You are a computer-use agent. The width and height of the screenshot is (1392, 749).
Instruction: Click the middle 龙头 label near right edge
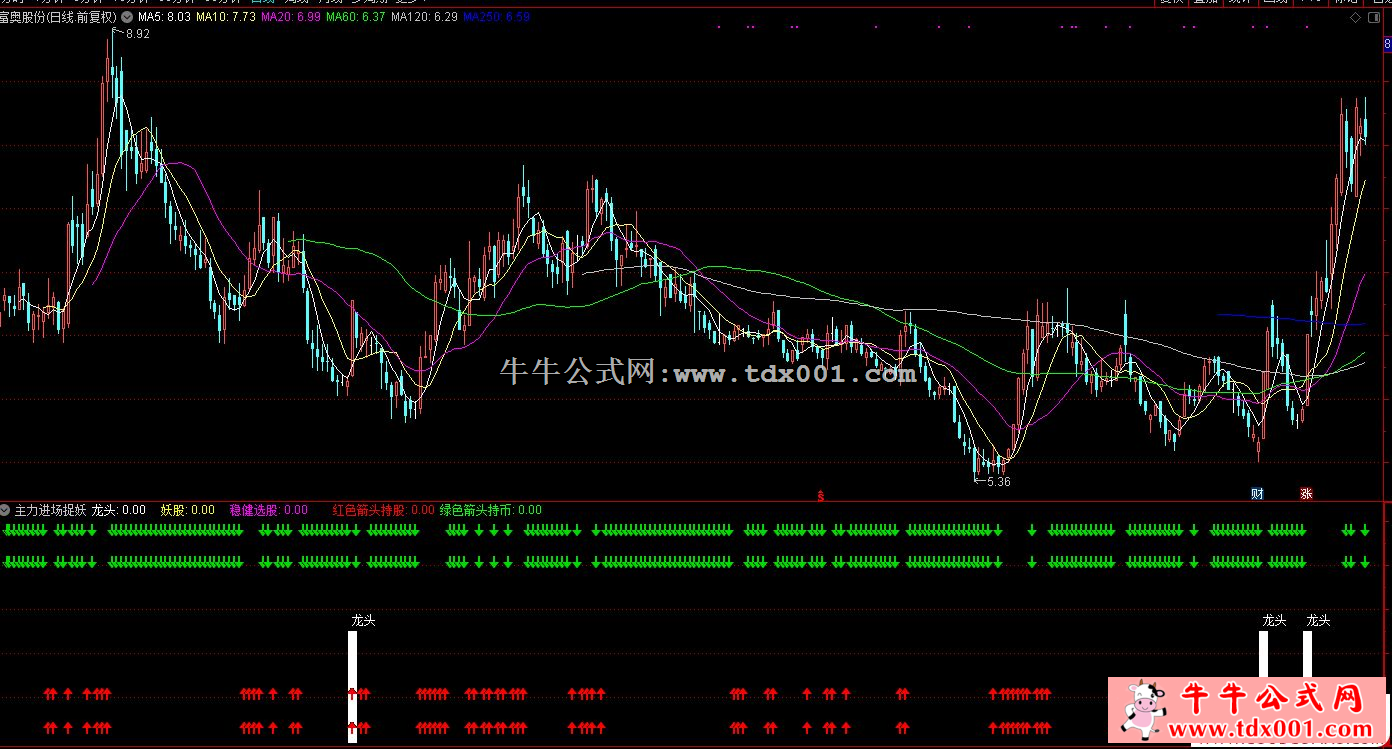1274,620
